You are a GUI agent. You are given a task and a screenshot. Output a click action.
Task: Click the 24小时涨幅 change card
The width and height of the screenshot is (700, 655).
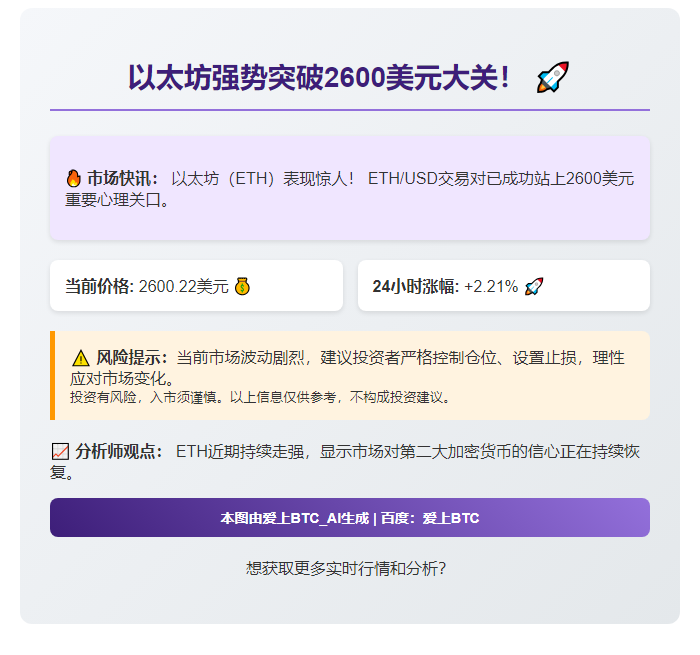click(x=504, y=285)
